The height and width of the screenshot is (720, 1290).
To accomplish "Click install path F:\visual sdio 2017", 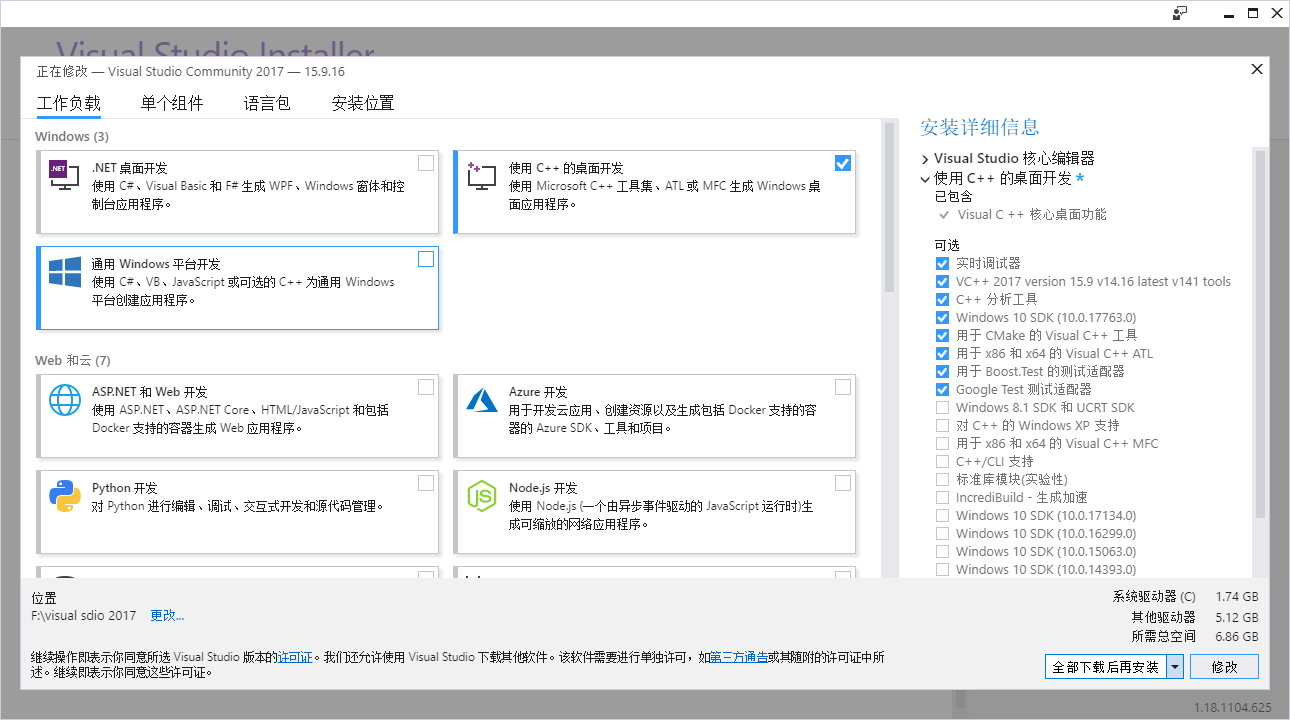I will pos(84,615).
